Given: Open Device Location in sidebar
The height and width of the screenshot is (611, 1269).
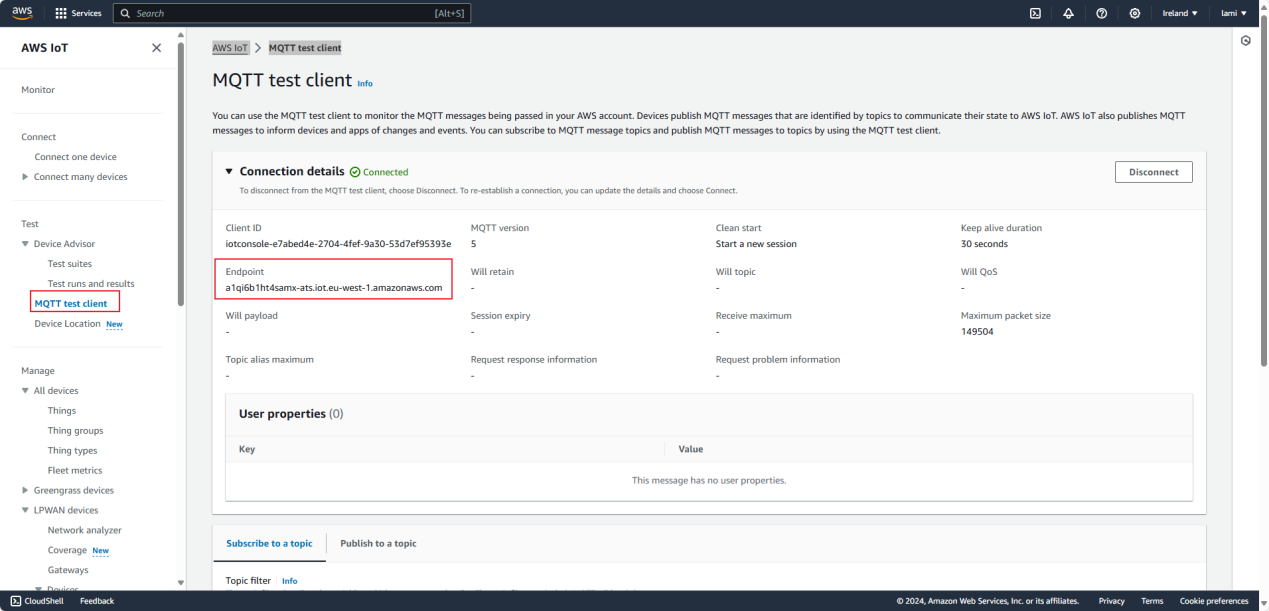Looking at the screenshot, I should pyautogui.click(x=67, y=324).
